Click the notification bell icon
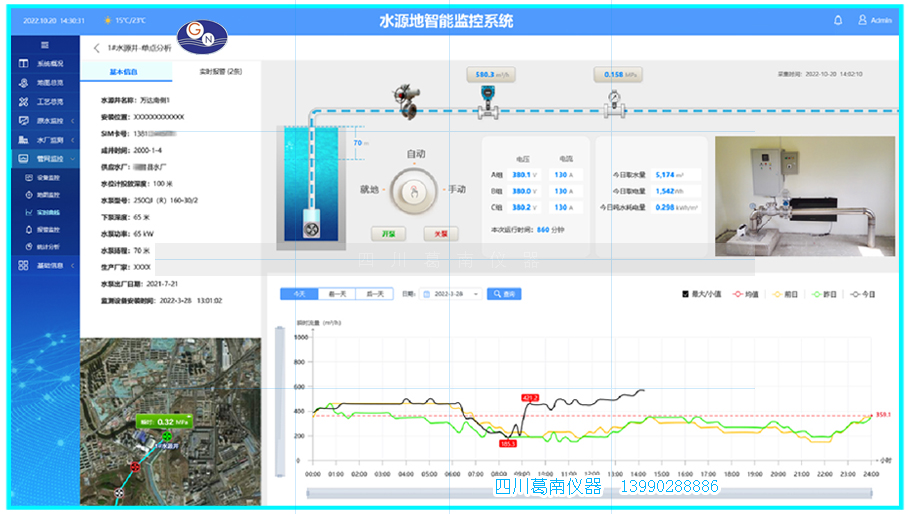Image resolution: width=910 pixels, height=514 pixels. (838, 20)
